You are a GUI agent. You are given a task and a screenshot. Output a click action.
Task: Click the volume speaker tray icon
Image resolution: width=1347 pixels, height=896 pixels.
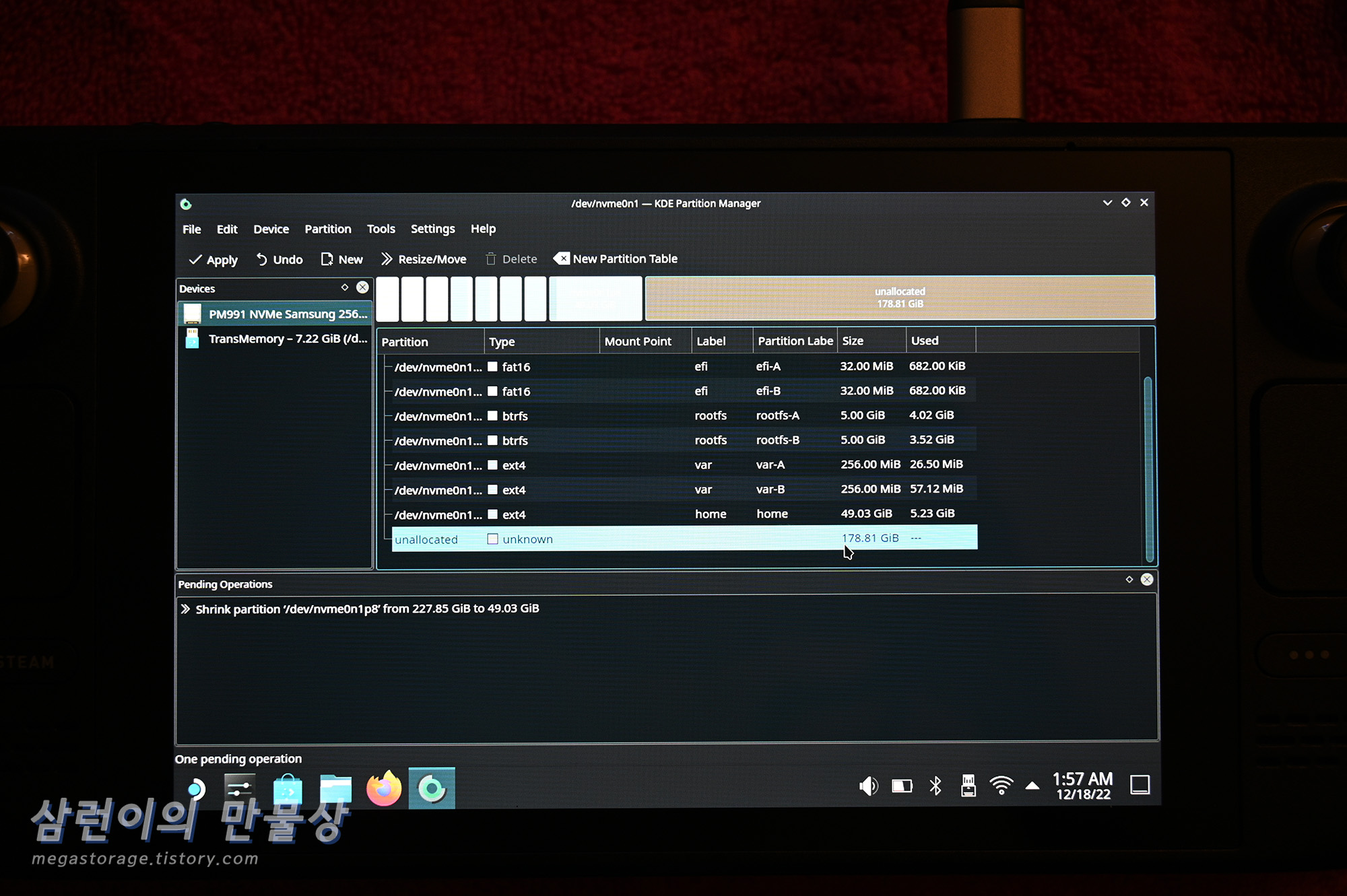868,786
